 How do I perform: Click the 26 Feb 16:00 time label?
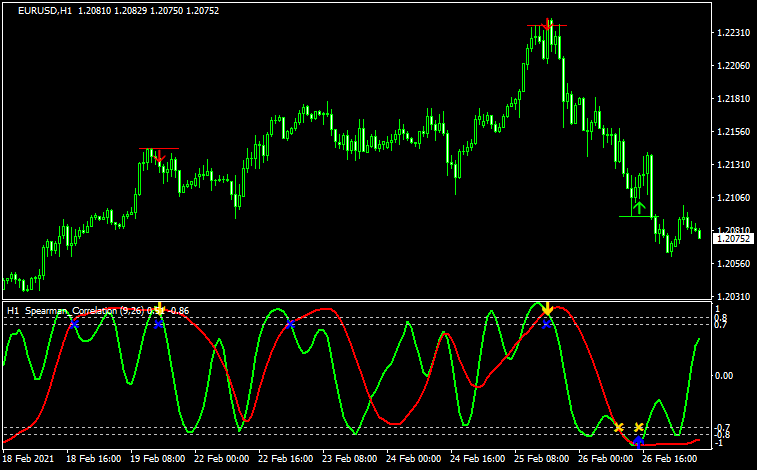(669, 458)
